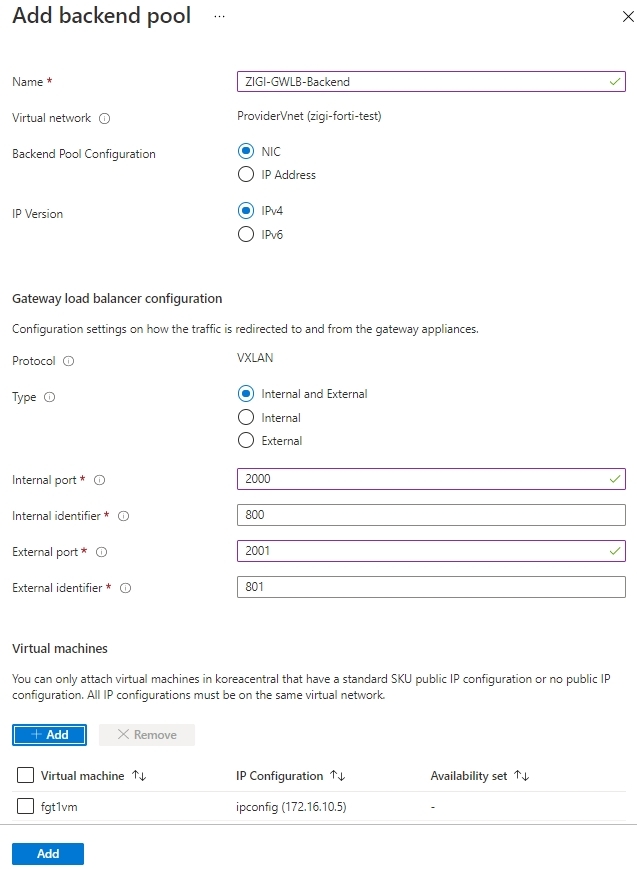Show the Internal port info tooltip icon
637x869 pixels.
pyautogui.click(x=99, y=480)
